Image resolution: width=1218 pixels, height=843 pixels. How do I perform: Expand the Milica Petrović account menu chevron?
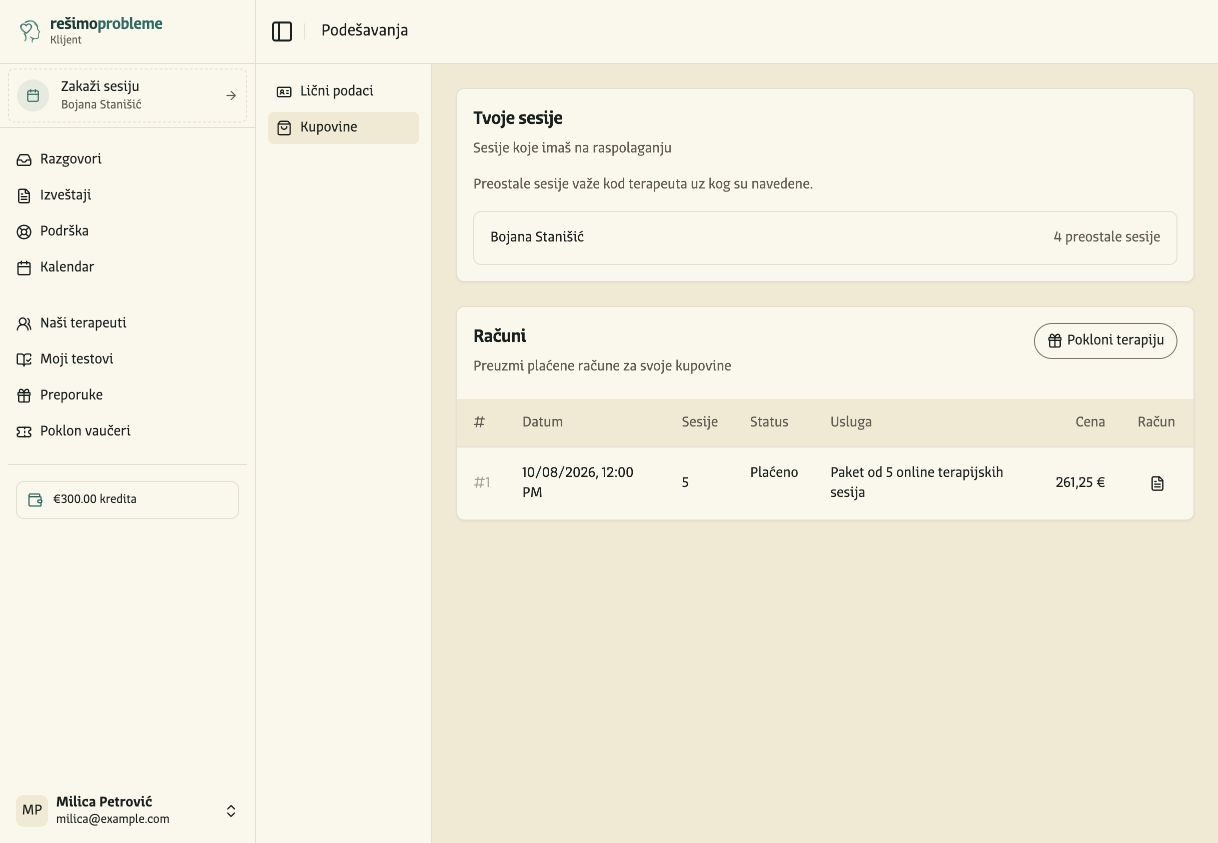click(x=231, y=811)
